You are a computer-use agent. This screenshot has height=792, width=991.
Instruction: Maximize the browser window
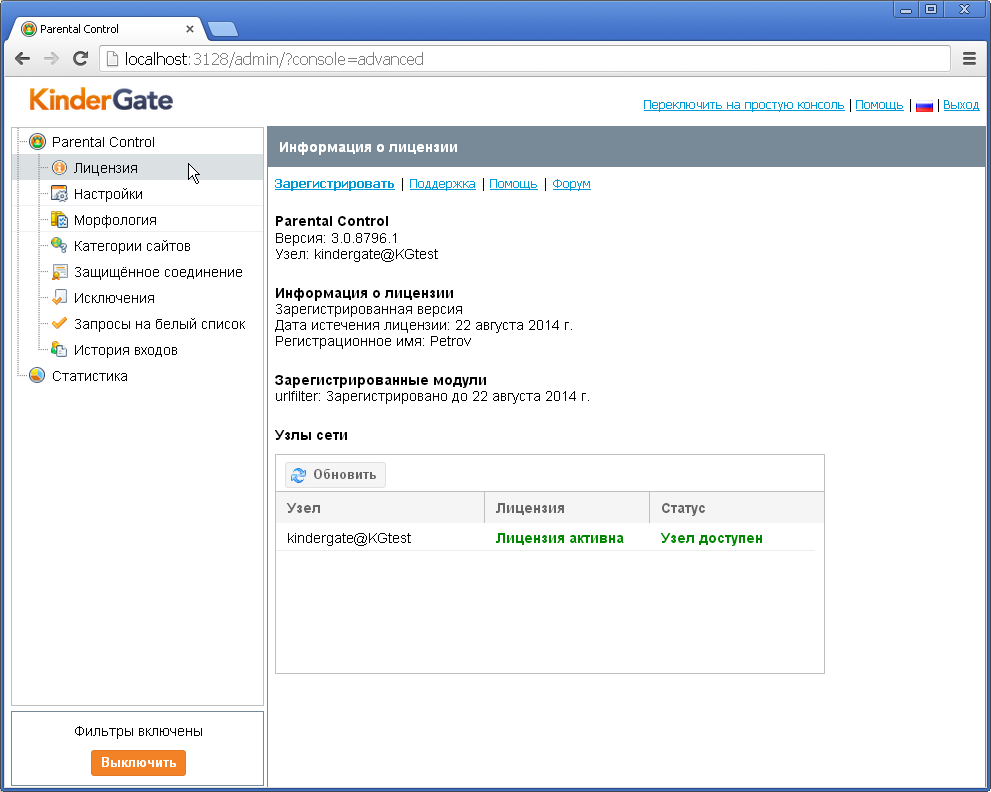930,9
